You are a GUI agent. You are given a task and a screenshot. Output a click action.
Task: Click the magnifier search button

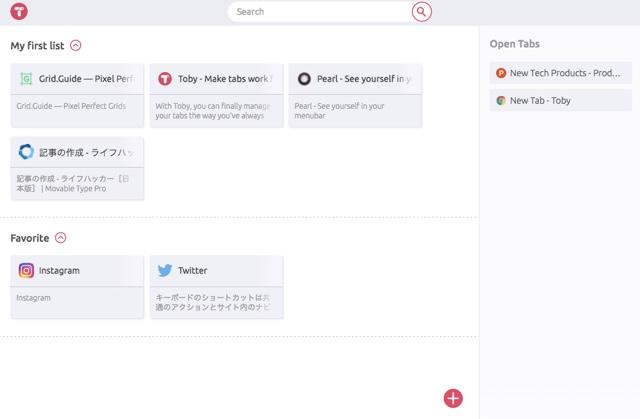click(422, 12)
